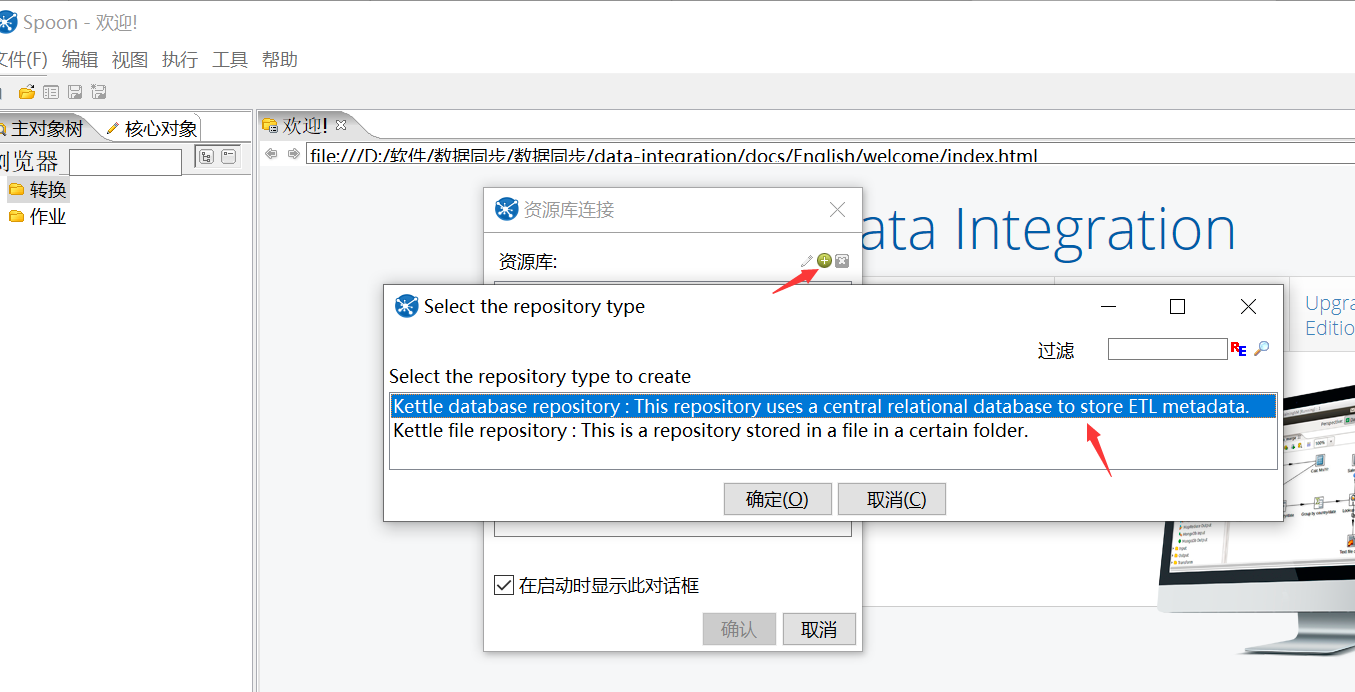Viewport: 1355px width, 692px height.
Task: Click folder icon beside 作业
Action: [x=16, y=216]
